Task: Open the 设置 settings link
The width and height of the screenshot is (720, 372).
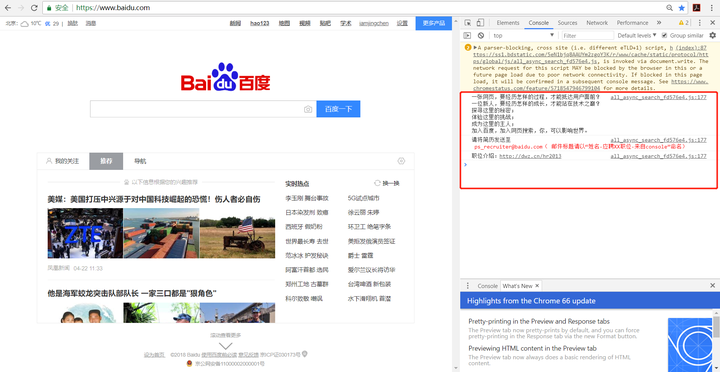Action: point(402,23)
